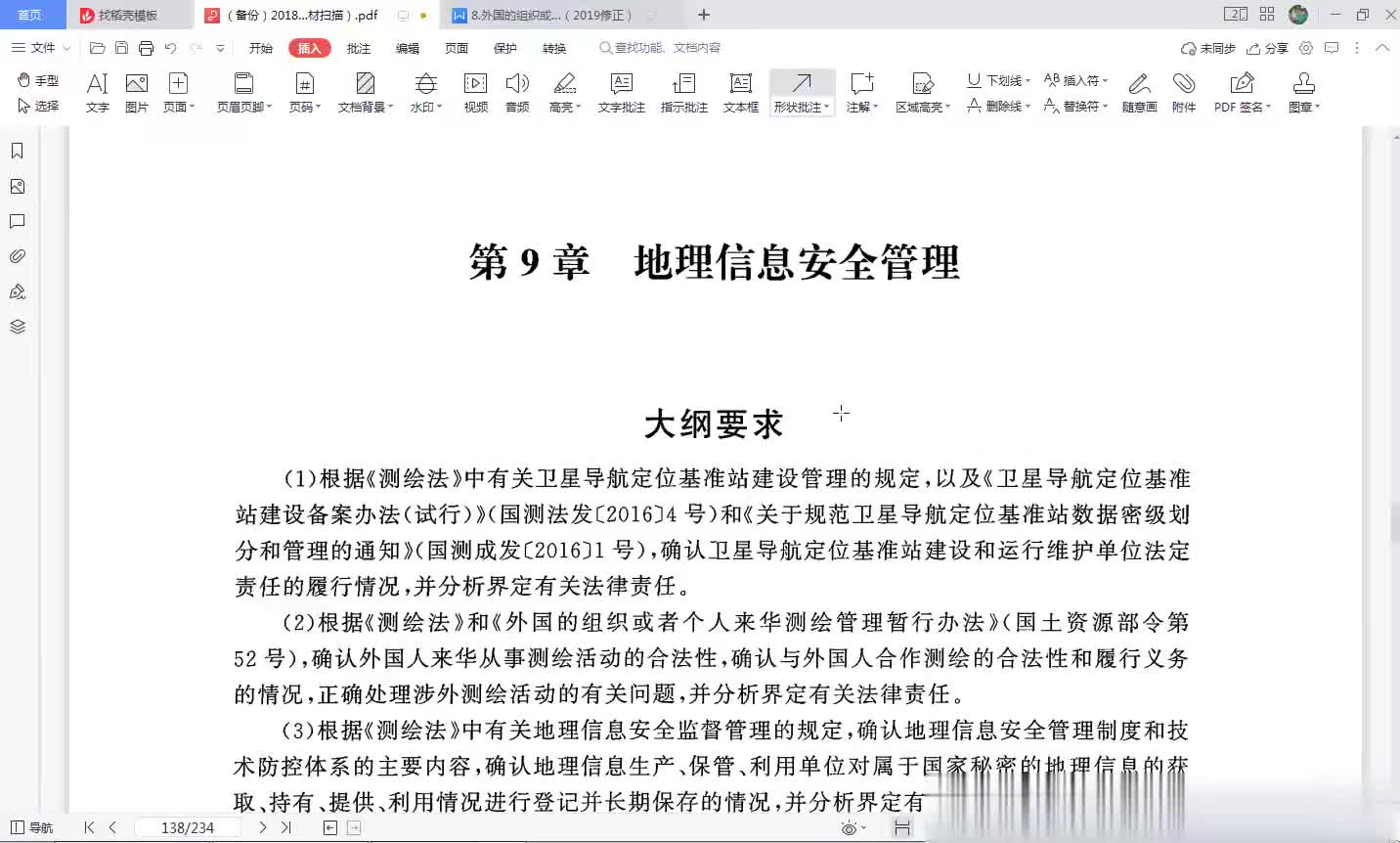Go to the next page arrow
Viewport: 1400px width, 843px height.
pos(262,827)
